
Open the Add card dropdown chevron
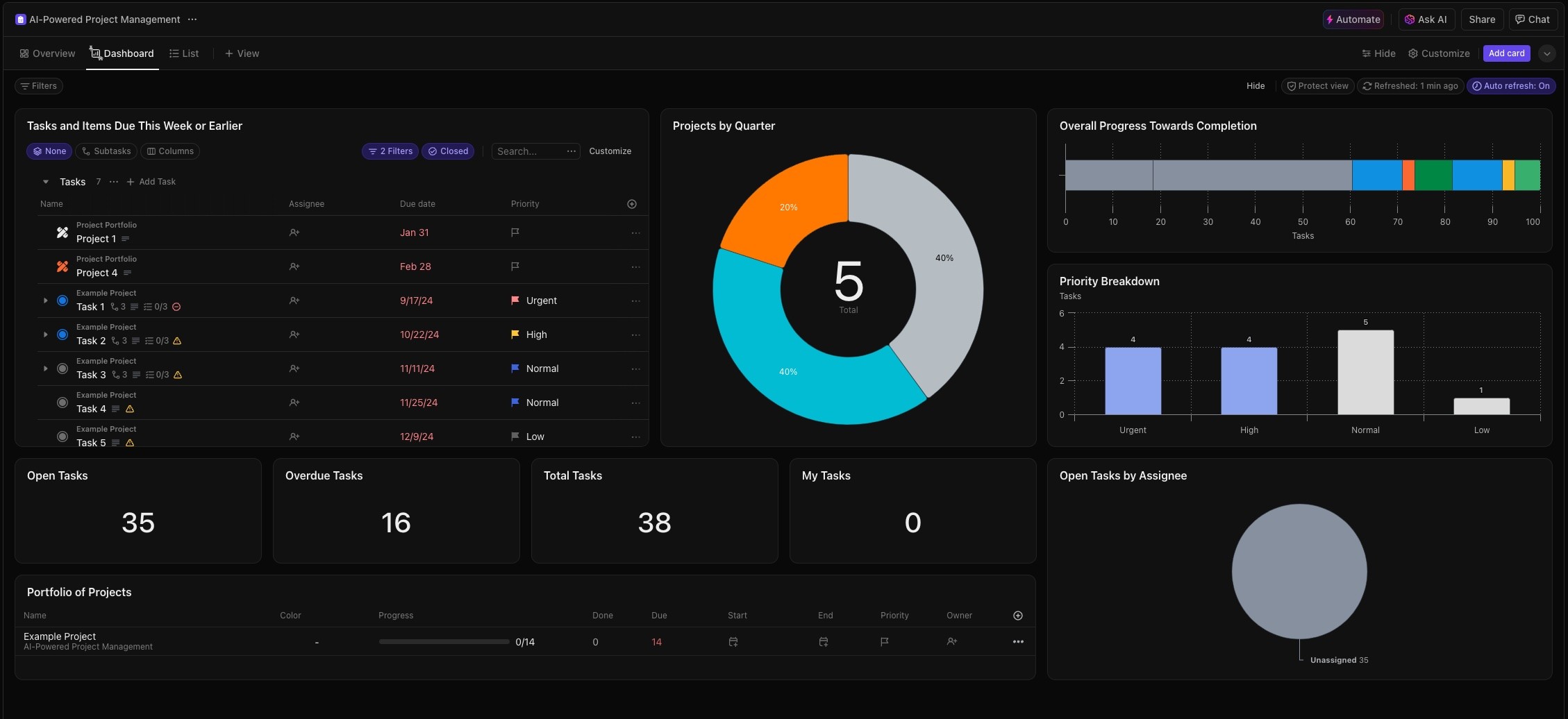1547,53
